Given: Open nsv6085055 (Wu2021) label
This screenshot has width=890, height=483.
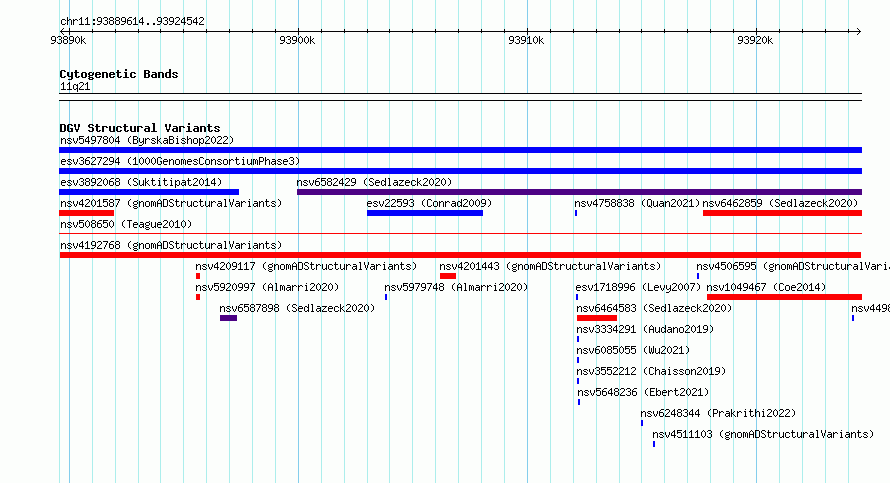Looking at the screenshot, I should (633, 350).
